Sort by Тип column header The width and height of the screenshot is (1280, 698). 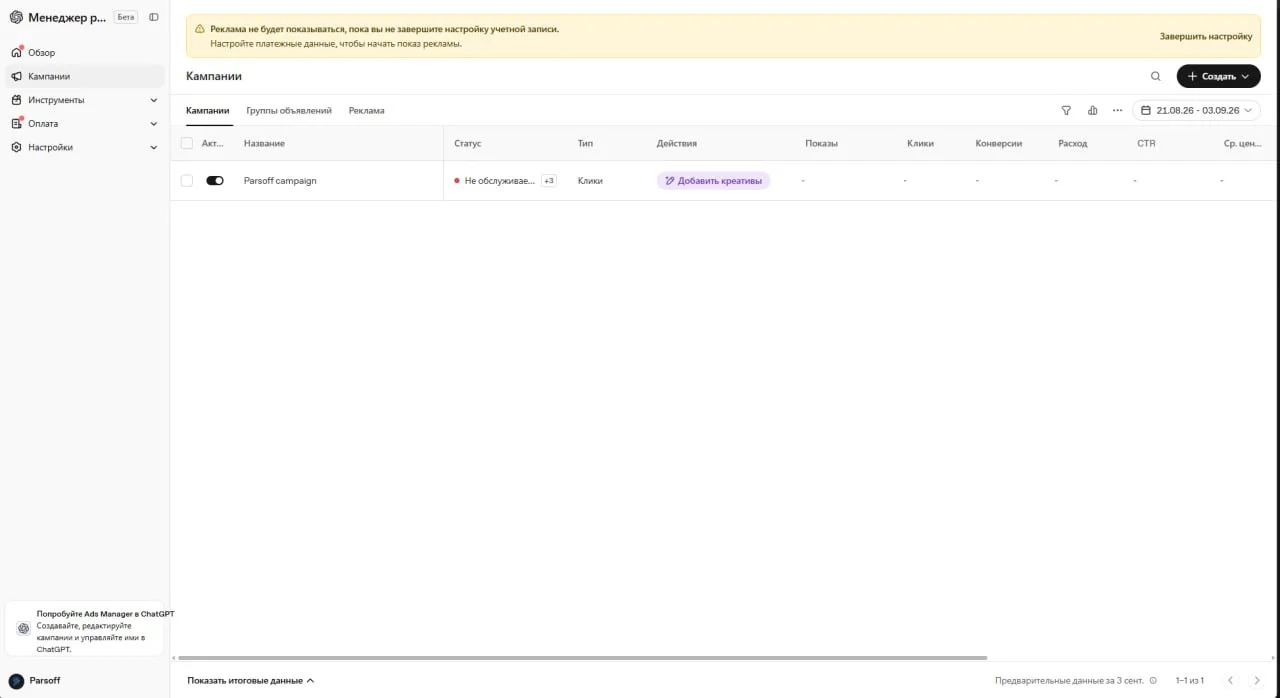[585, 143]
